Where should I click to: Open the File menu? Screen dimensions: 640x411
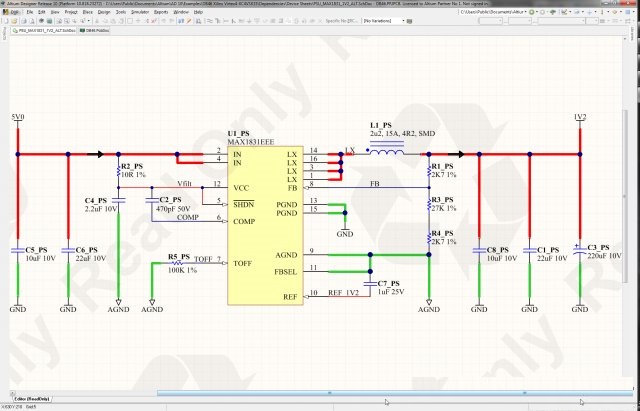[x=30, y=12]
